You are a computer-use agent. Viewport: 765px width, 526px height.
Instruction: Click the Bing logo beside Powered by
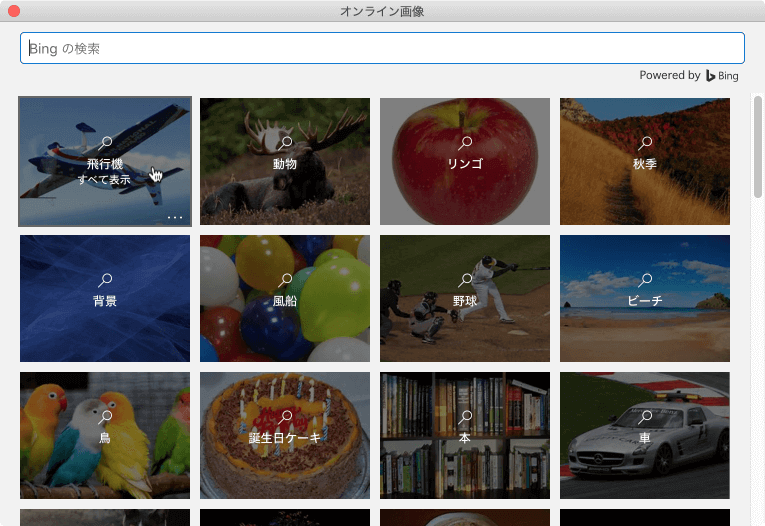(722, 76)
